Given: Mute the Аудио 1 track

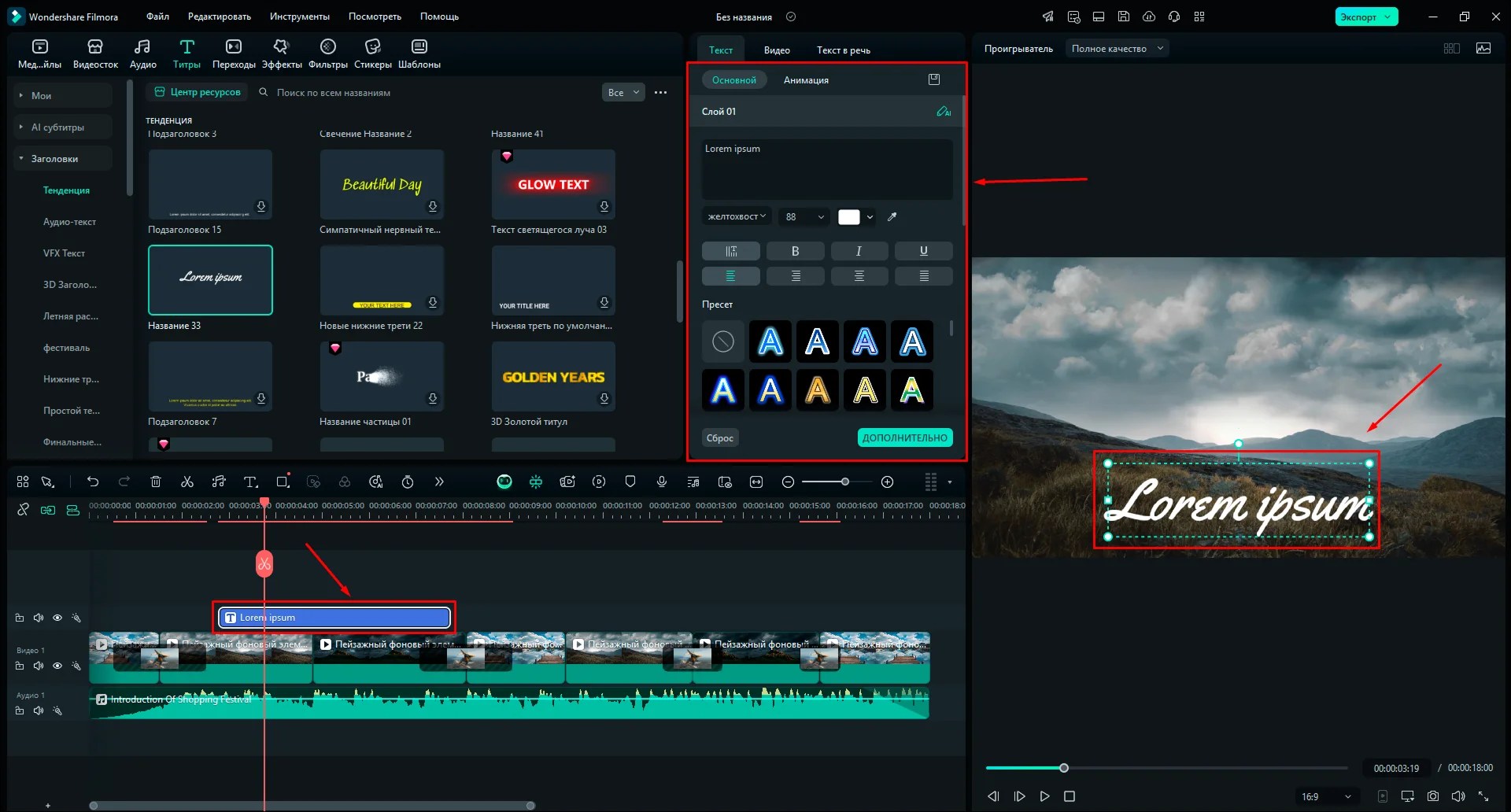Looking at the screenshot, I should [39, 710].
